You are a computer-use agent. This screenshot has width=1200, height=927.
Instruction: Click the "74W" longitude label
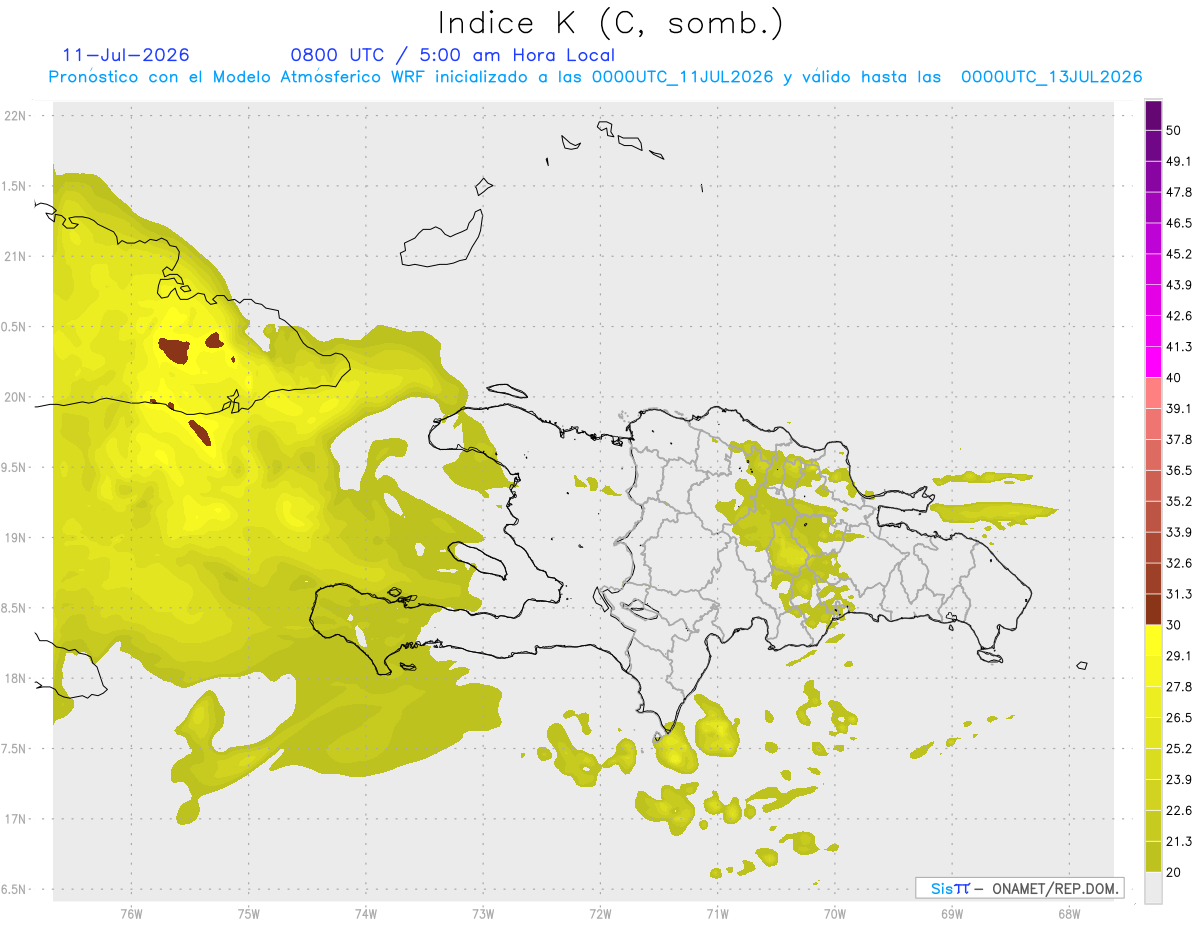coord(365,914)
